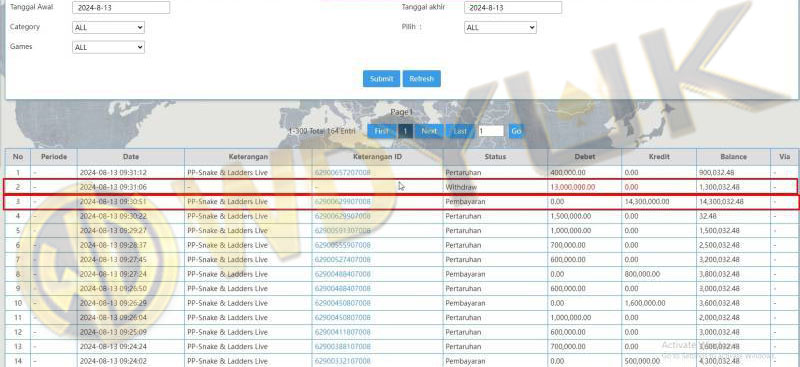
Task: Click the Tanggal Awal date field
Action: 121,8
